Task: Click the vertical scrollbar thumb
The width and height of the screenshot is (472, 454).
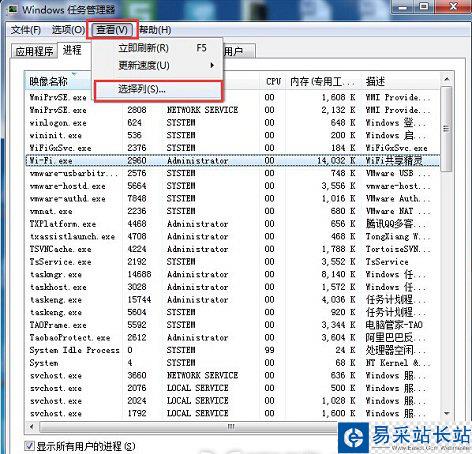Action: coord(447,129)
